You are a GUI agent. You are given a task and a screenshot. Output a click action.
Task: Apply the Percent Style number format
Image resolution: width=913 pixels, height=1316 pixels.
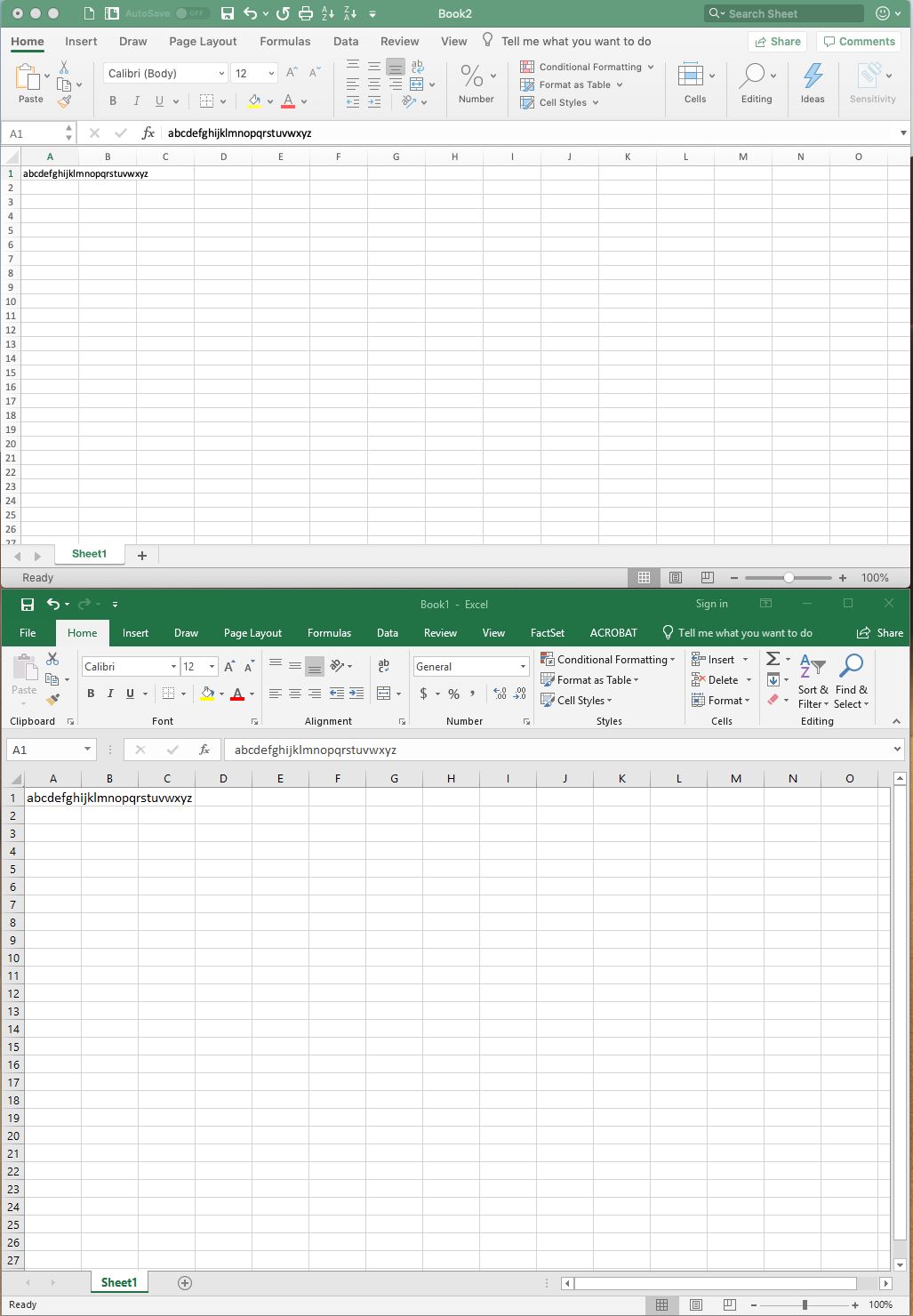[x=453, y=694]
